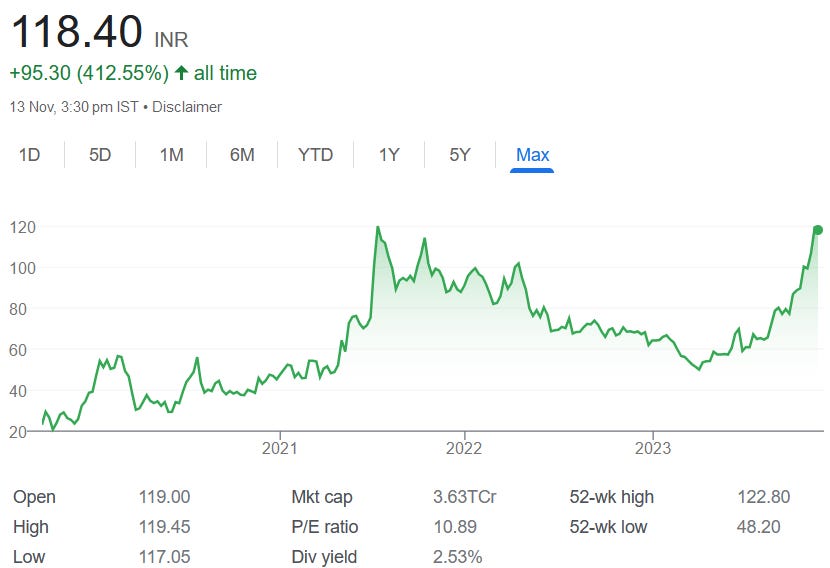
Task: Open the Disclaimer link
Action: (187, 107)
